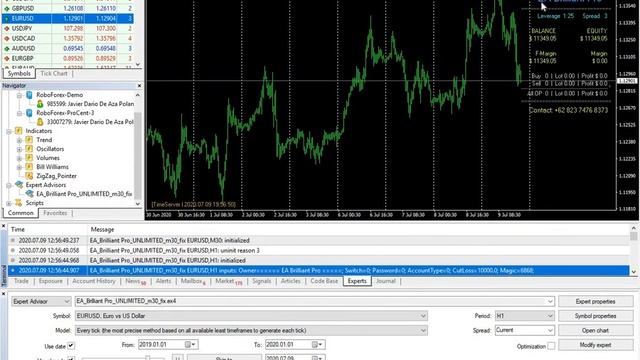
Task: Click the Oscillators folder icon
Action: tap(29, 149)
